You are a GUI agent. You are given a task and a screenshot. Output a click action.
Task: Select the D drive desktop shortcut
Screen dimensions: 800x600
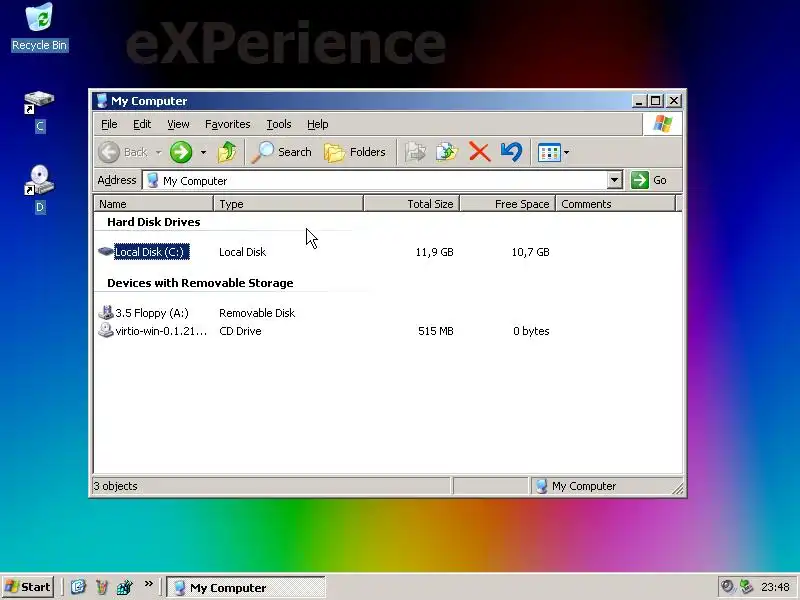click(x=39, y=190)
